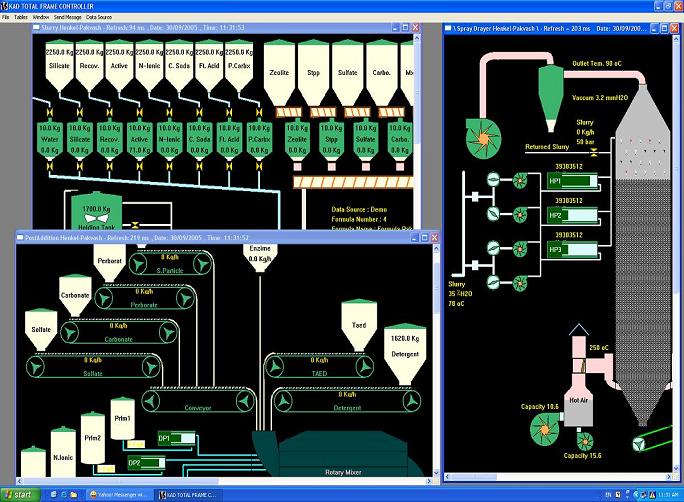Click the yellow valve below the Water hopper

tap(50, 167)
